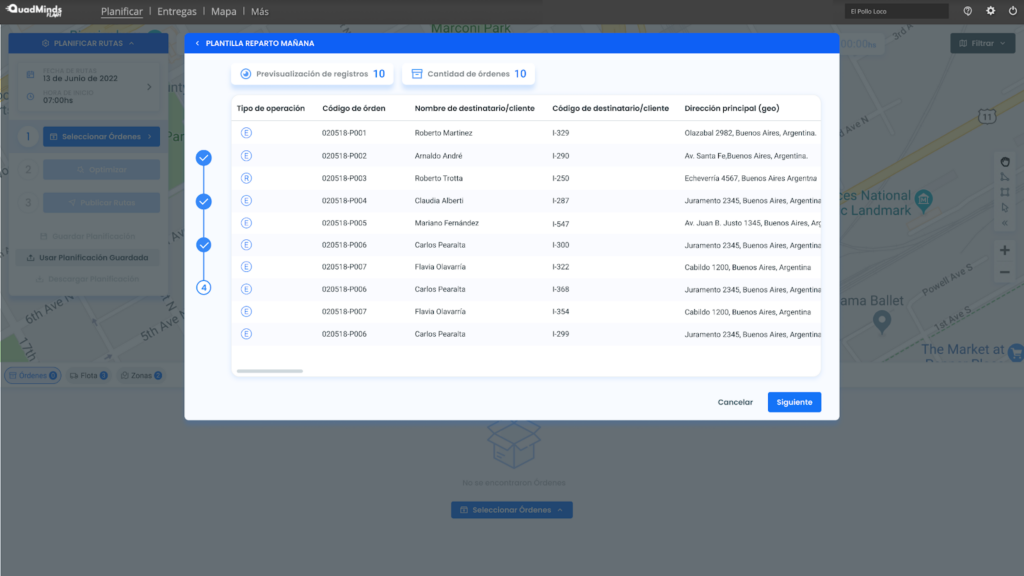Click step 4 circle in the stepper
Image resolution: width=1024 pixels, height=576 pixels.
pos(204,287)
